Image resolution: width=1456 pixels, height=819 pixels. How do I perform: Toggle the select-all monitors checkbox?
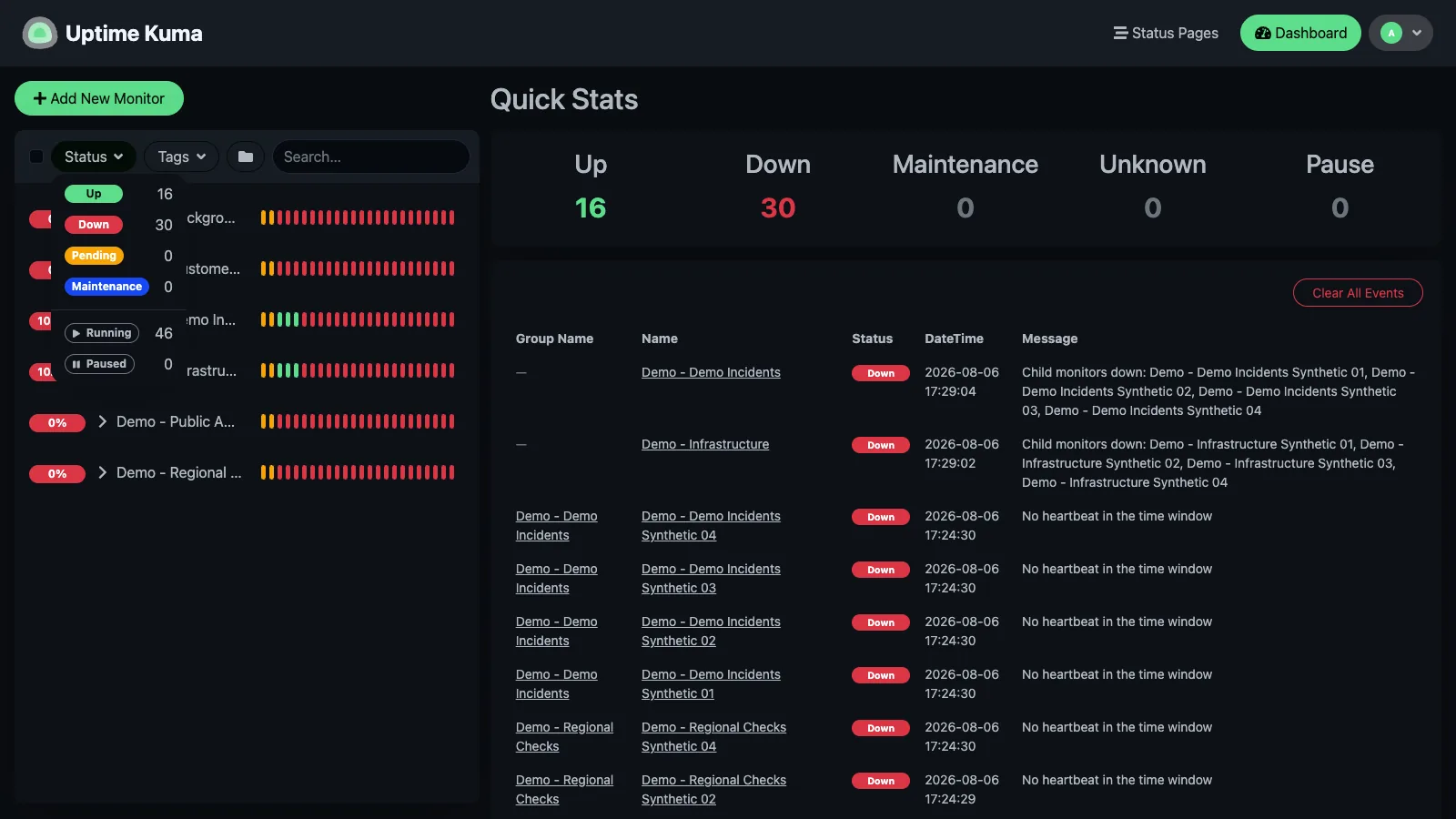36,157
